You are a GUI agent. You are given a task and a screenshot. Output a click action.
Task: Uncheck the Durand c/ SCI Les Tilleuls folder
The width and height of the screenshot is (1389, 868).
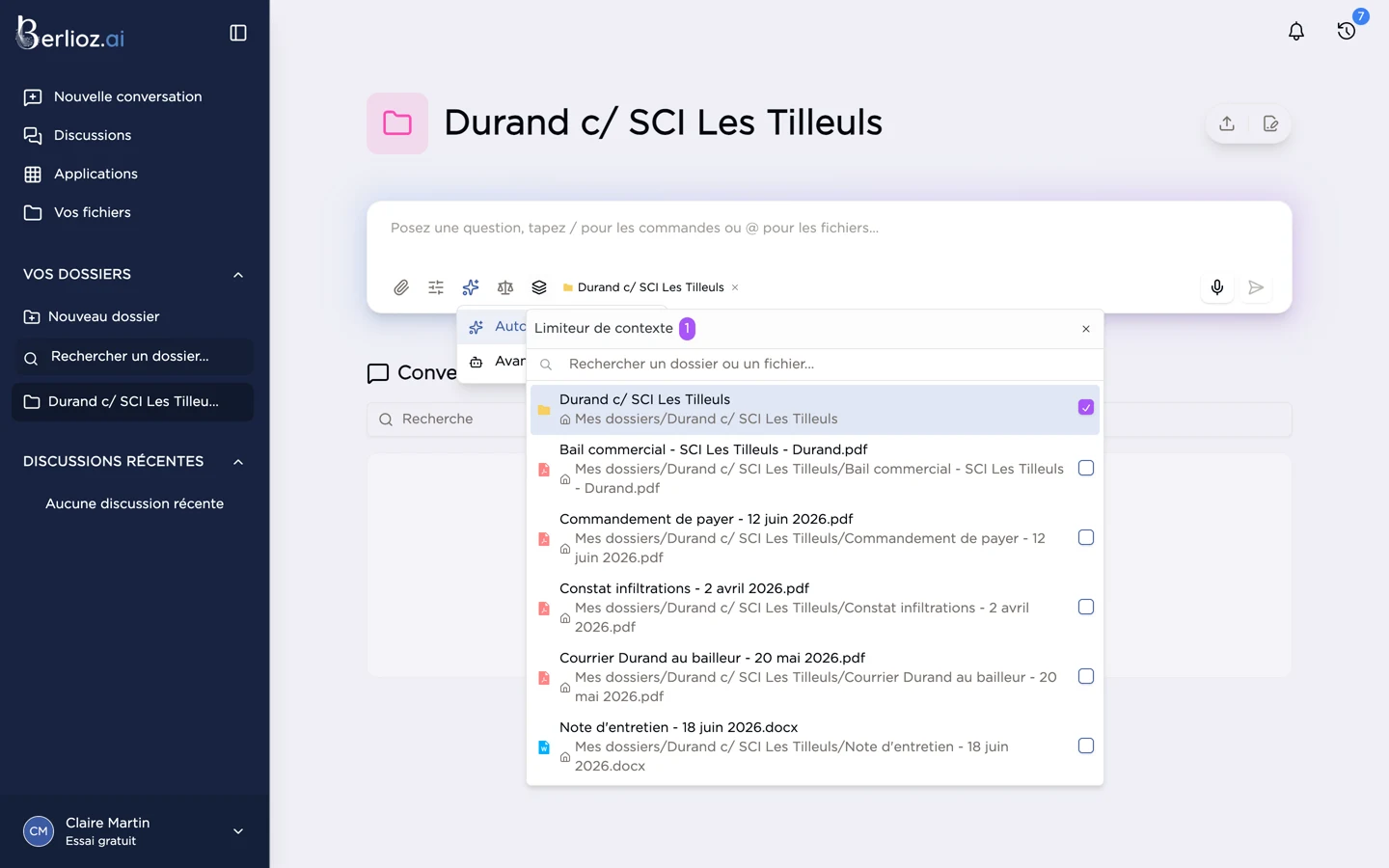1086,408
